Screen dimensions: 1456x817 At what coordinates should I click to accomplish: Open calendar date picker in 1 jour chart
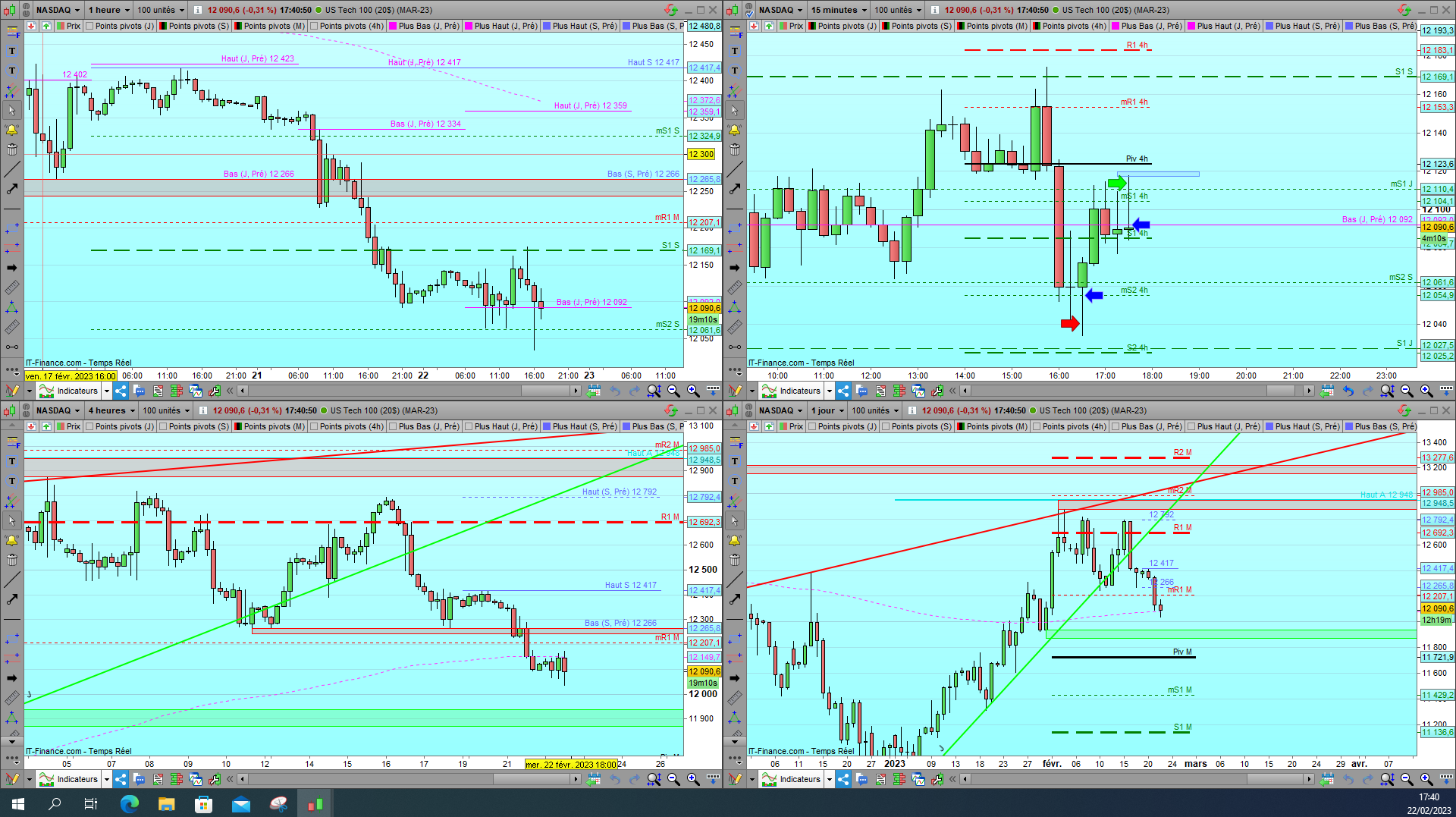pyautogui.click(x=1326, y=779)
